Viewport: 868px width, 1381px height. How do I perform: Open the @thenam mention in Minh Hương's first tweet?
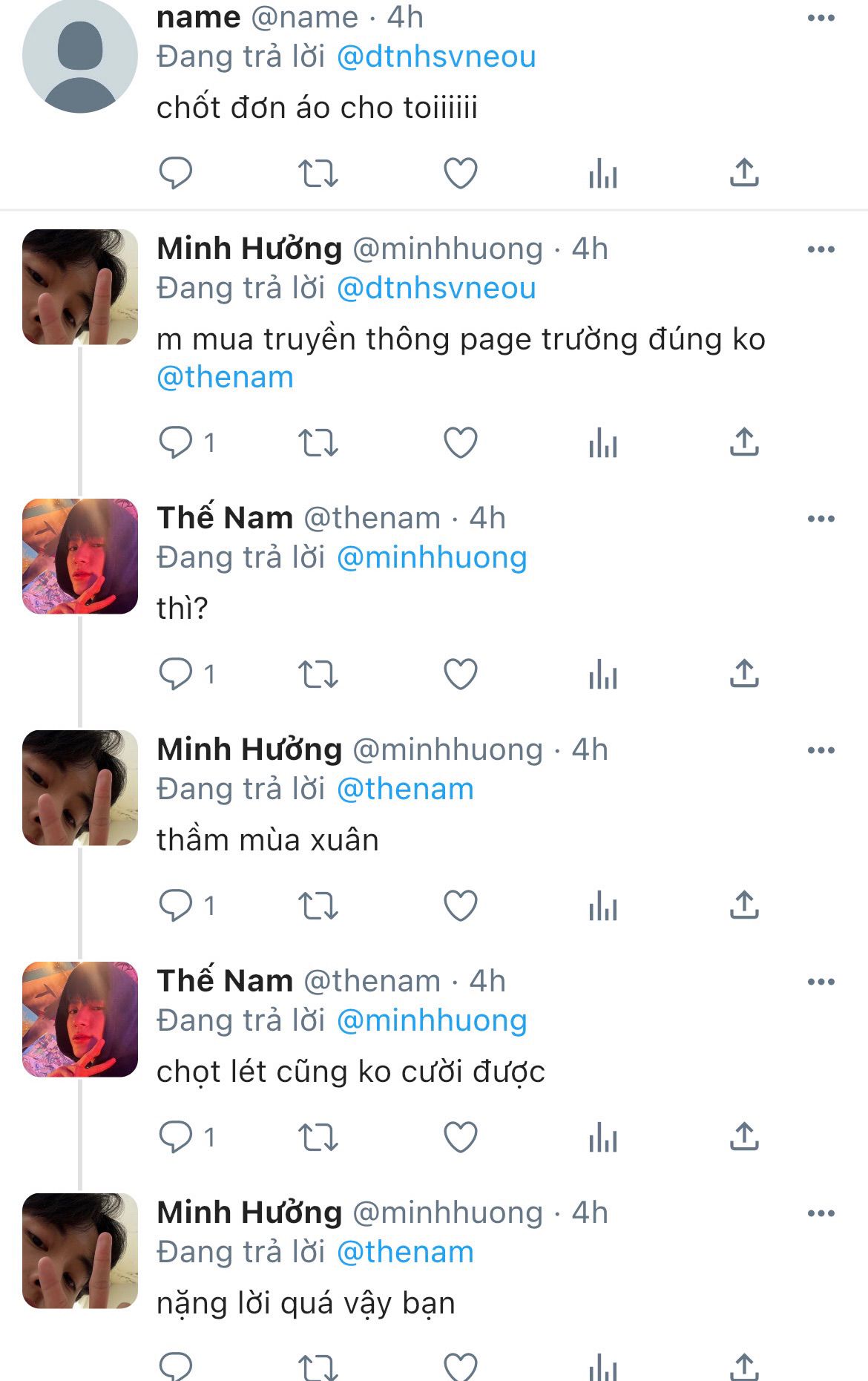coord(225,378)
